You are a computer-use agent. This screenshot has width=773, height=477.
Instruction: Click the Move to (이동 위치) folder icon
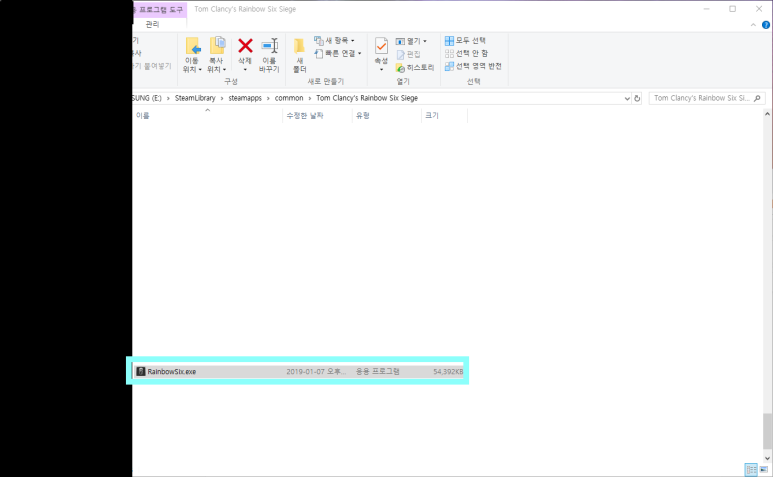click(x=193, y=46)
